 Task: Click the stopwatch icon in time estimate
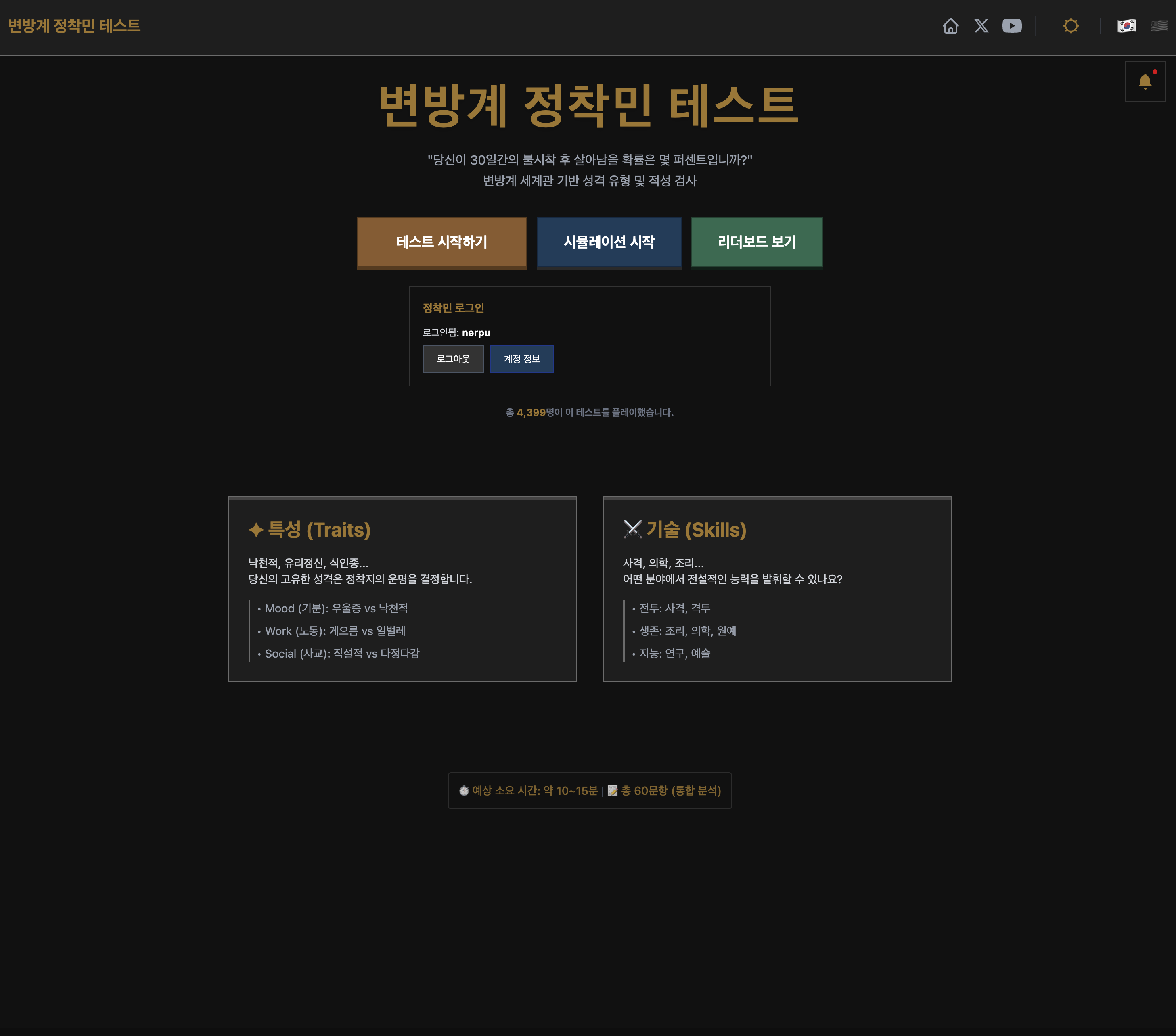click(x=464, y=790)
